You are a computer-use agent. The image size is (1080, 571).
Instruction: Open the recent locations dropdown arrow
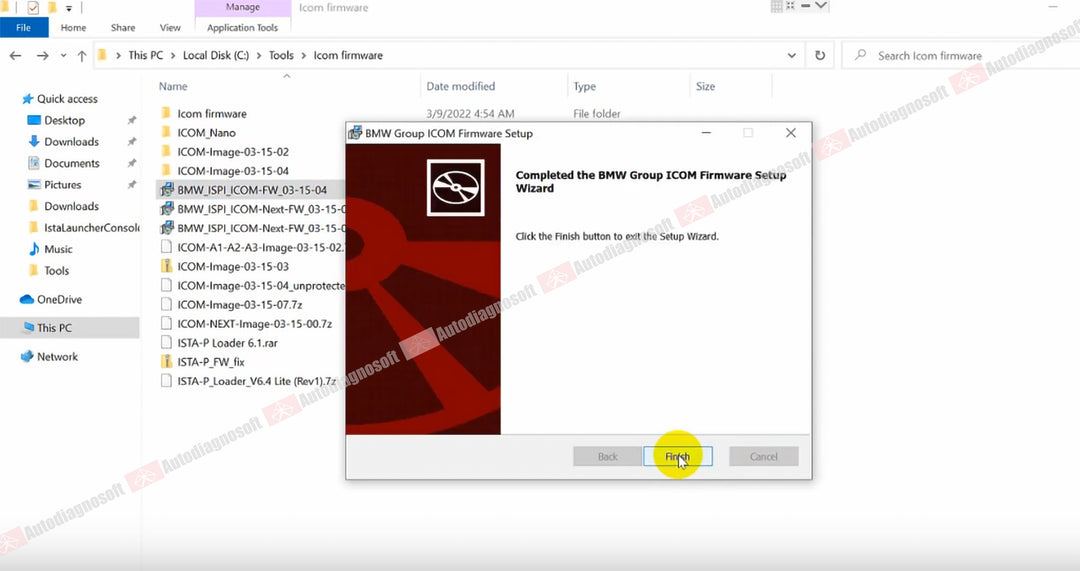63,56
